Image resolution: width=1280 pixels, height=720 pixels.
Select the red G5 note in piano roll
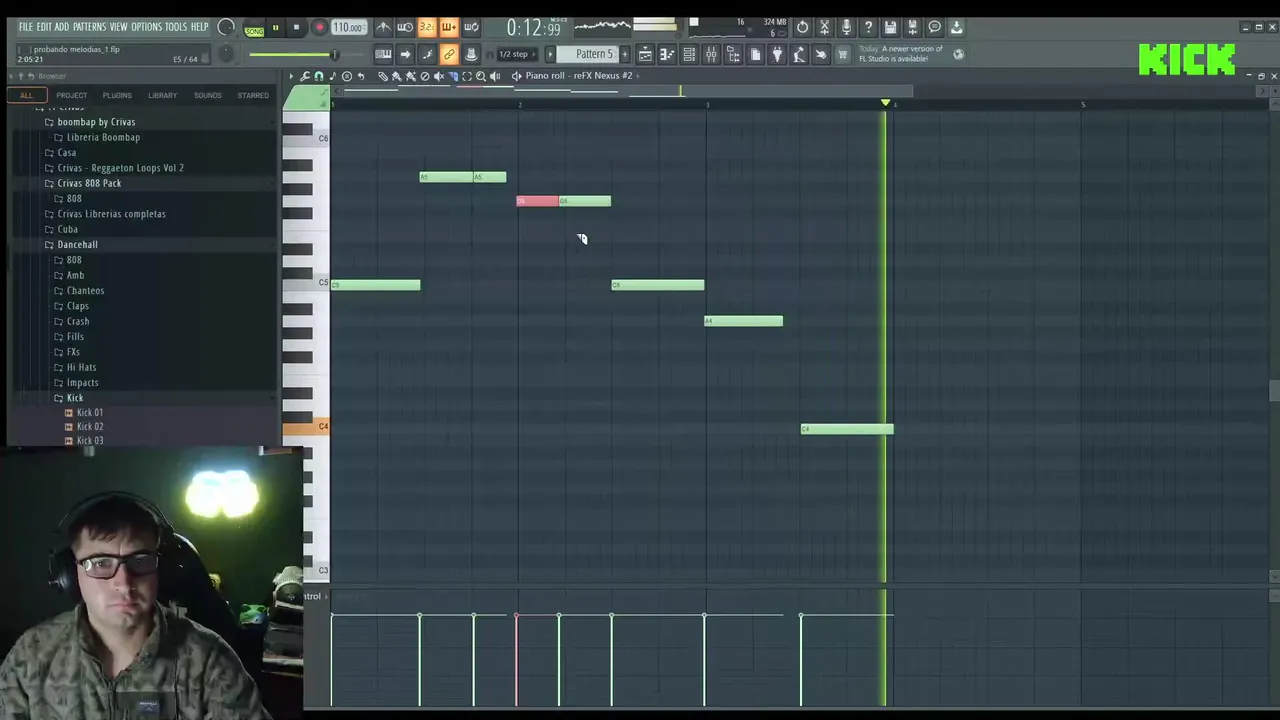pos(537,201)
